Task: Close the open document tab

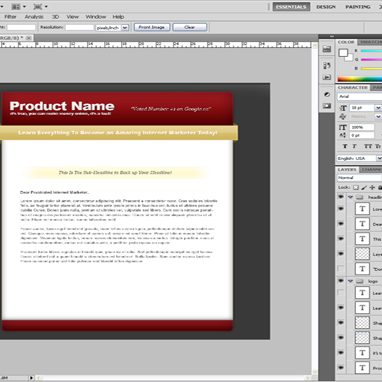Action: click(x=29, y=38)
